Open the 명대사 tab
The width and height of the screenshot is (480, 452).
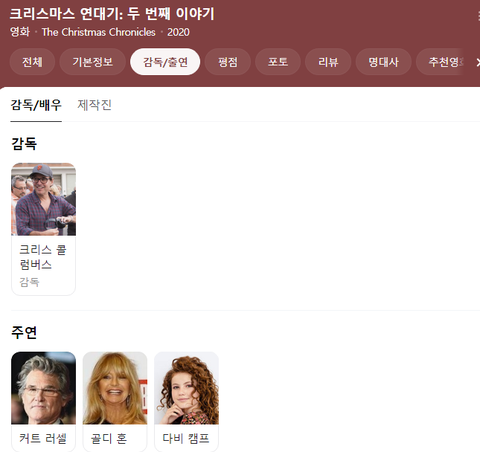[x=383, y=62]
